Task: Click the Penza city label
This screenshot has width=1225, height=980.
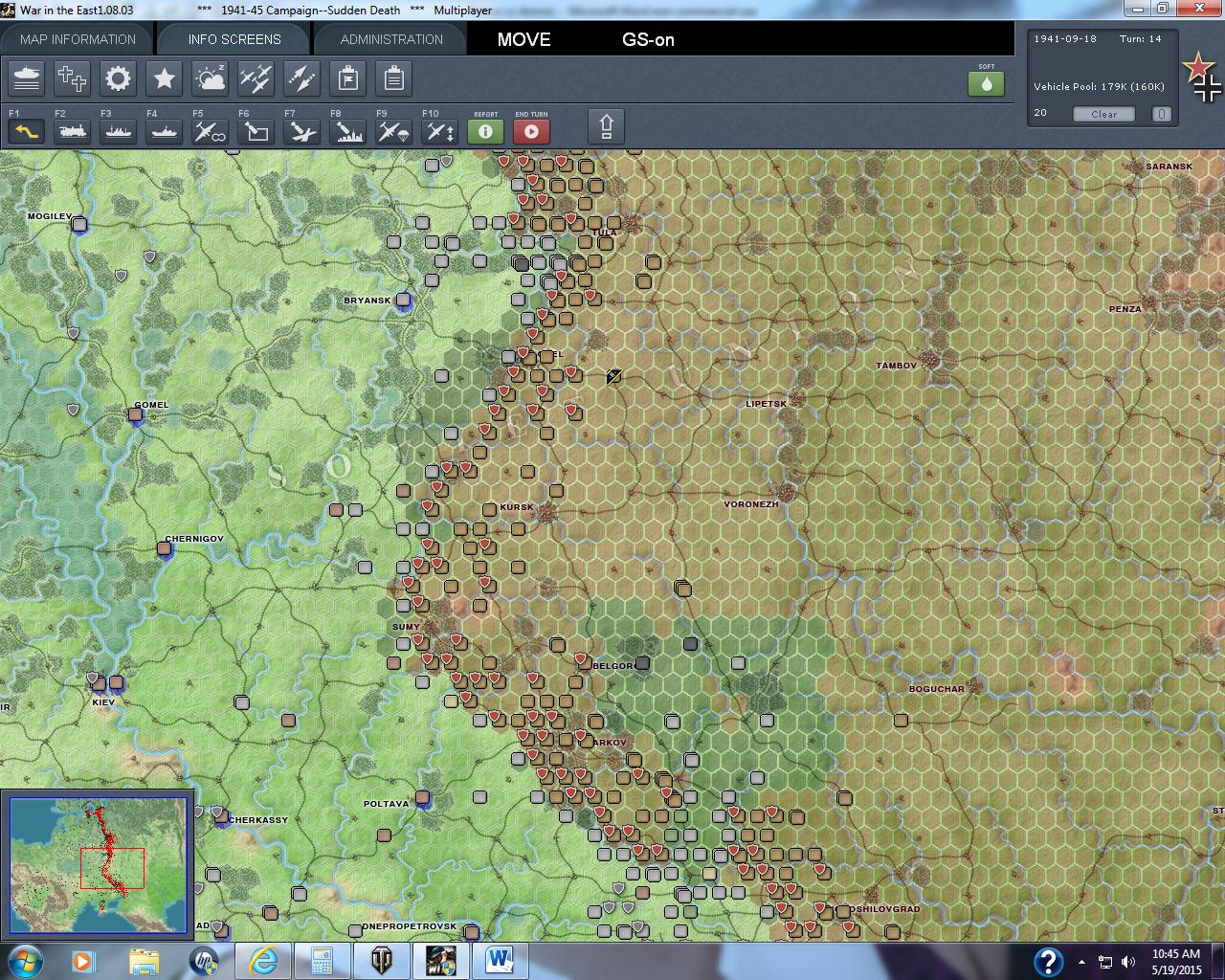Action: coord(1125,309)
